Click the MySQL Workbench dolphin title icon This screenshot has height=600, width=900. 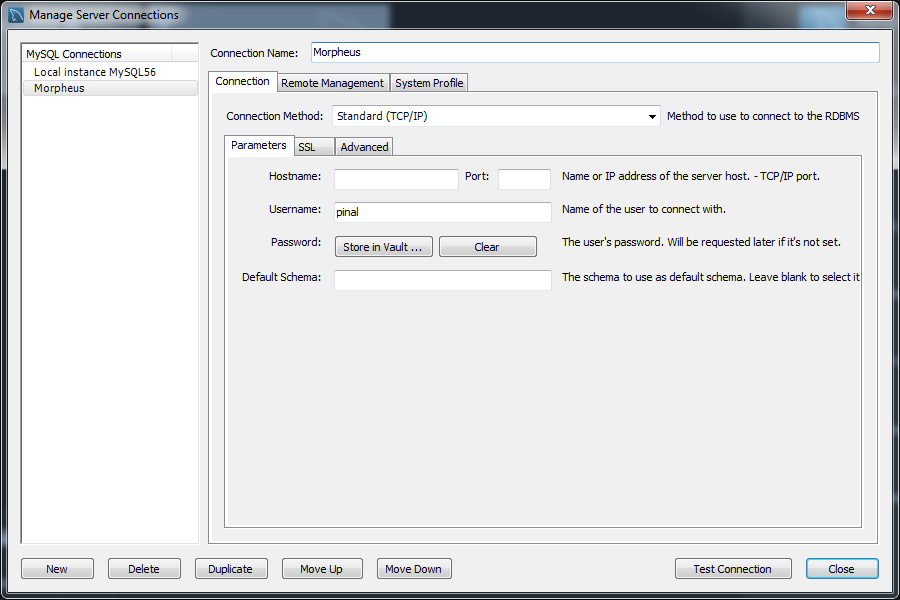pos(16,15)
